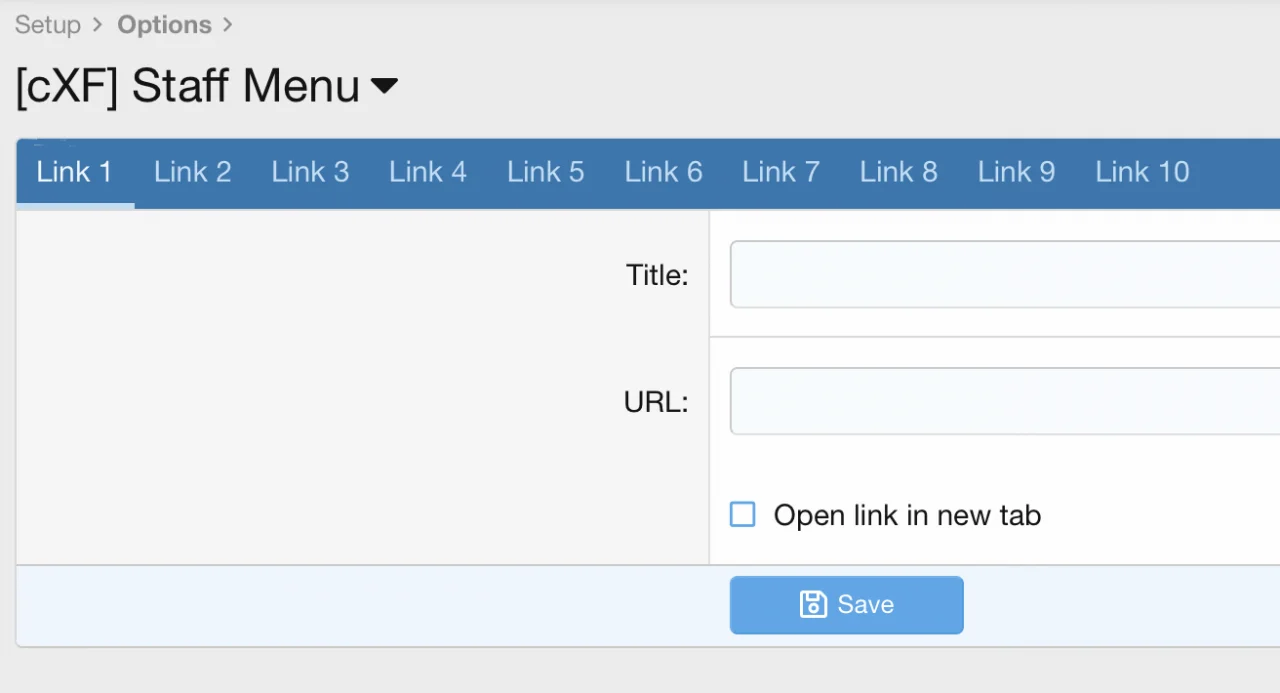Image resolution: width=1280 pixels, height=693 pixels.
Task: Switch to the Link 9 tab
Action: pos(1017,172)
